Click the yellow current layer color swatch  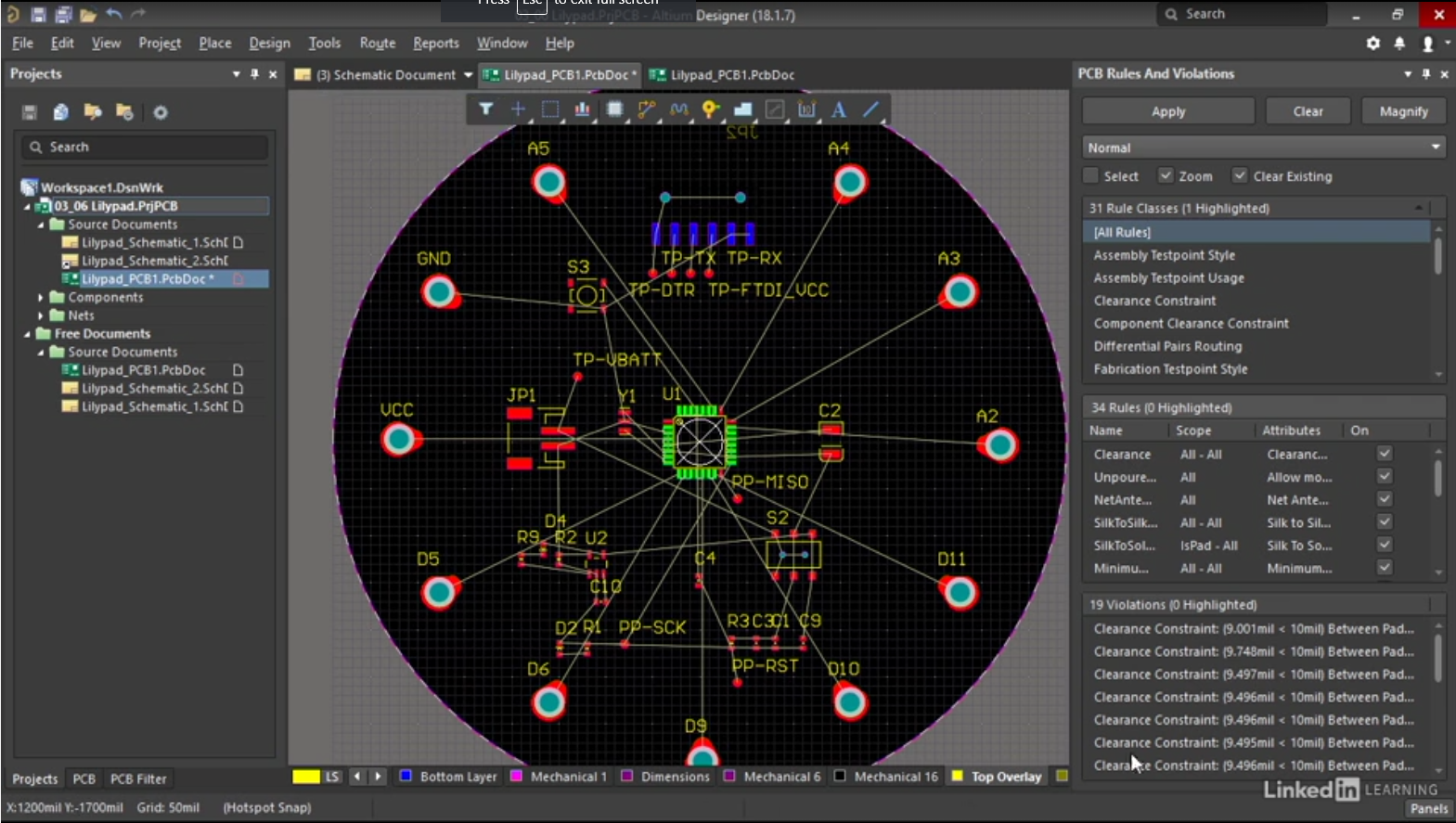pyautogui.click(x=306, y=777)
